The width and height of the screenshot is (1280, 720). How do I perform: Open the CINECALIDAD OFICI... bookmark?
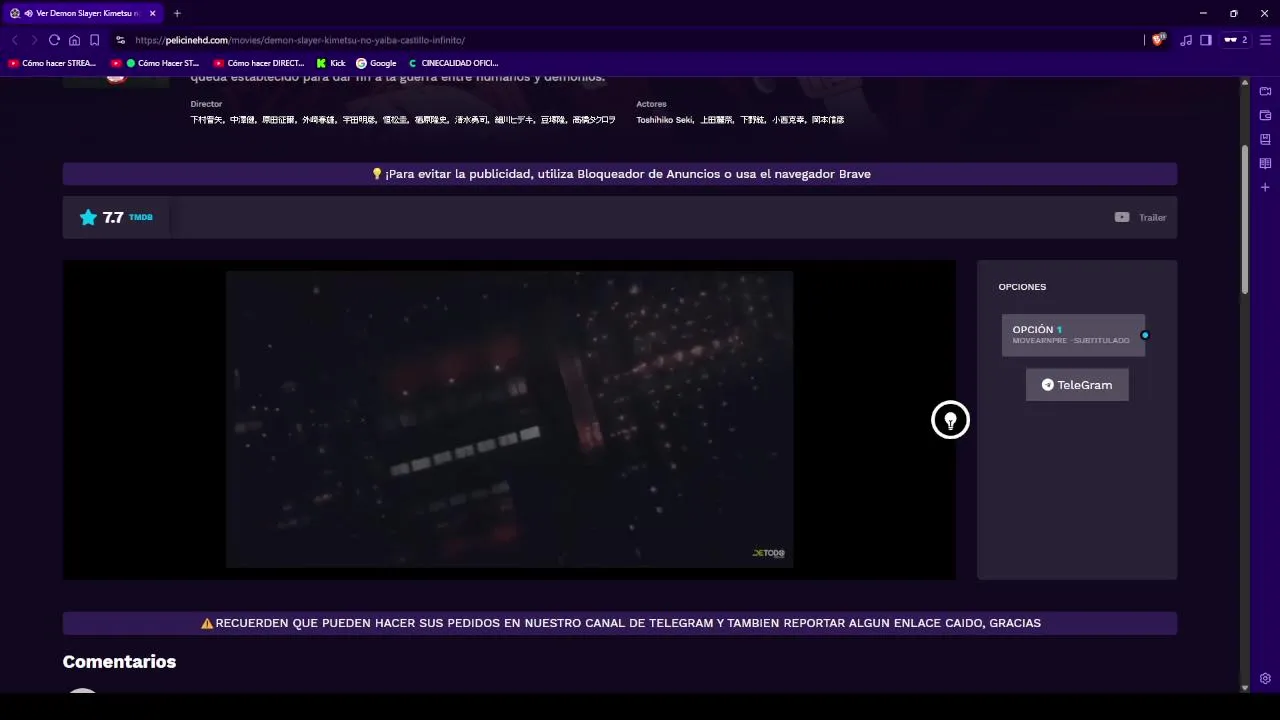click(453, 63)
